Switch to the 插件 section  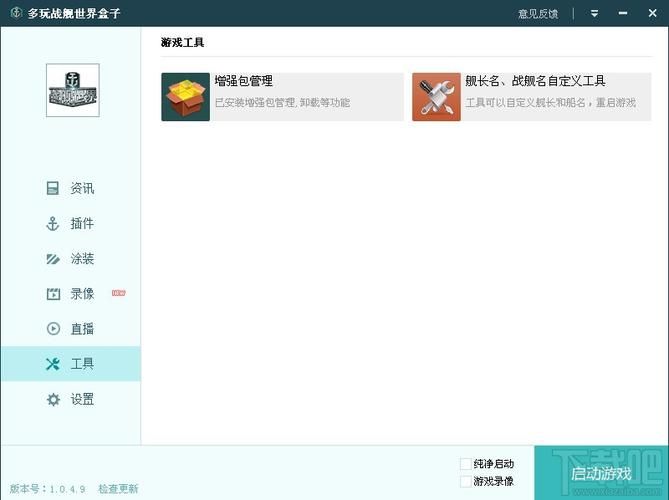(70, 224)
